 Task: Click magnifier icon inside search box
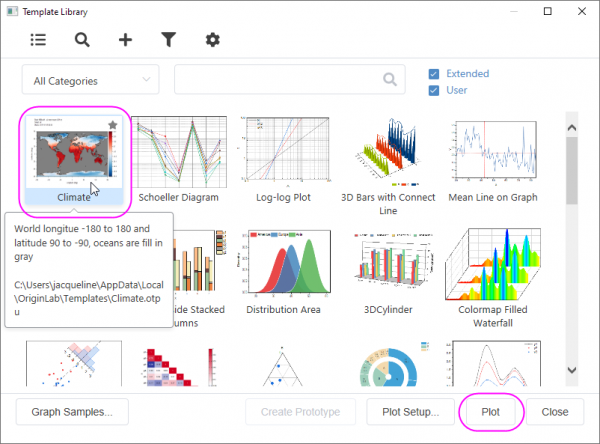pyautogui.click(x=389, y=80)
